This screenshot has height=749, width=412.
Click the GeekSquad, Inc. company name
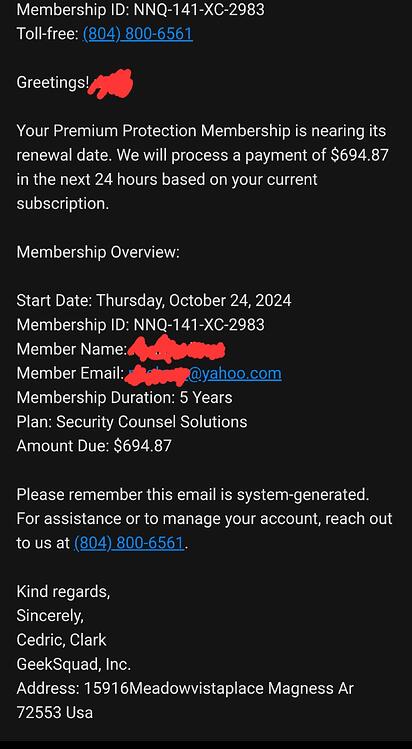tap(74, 664)
